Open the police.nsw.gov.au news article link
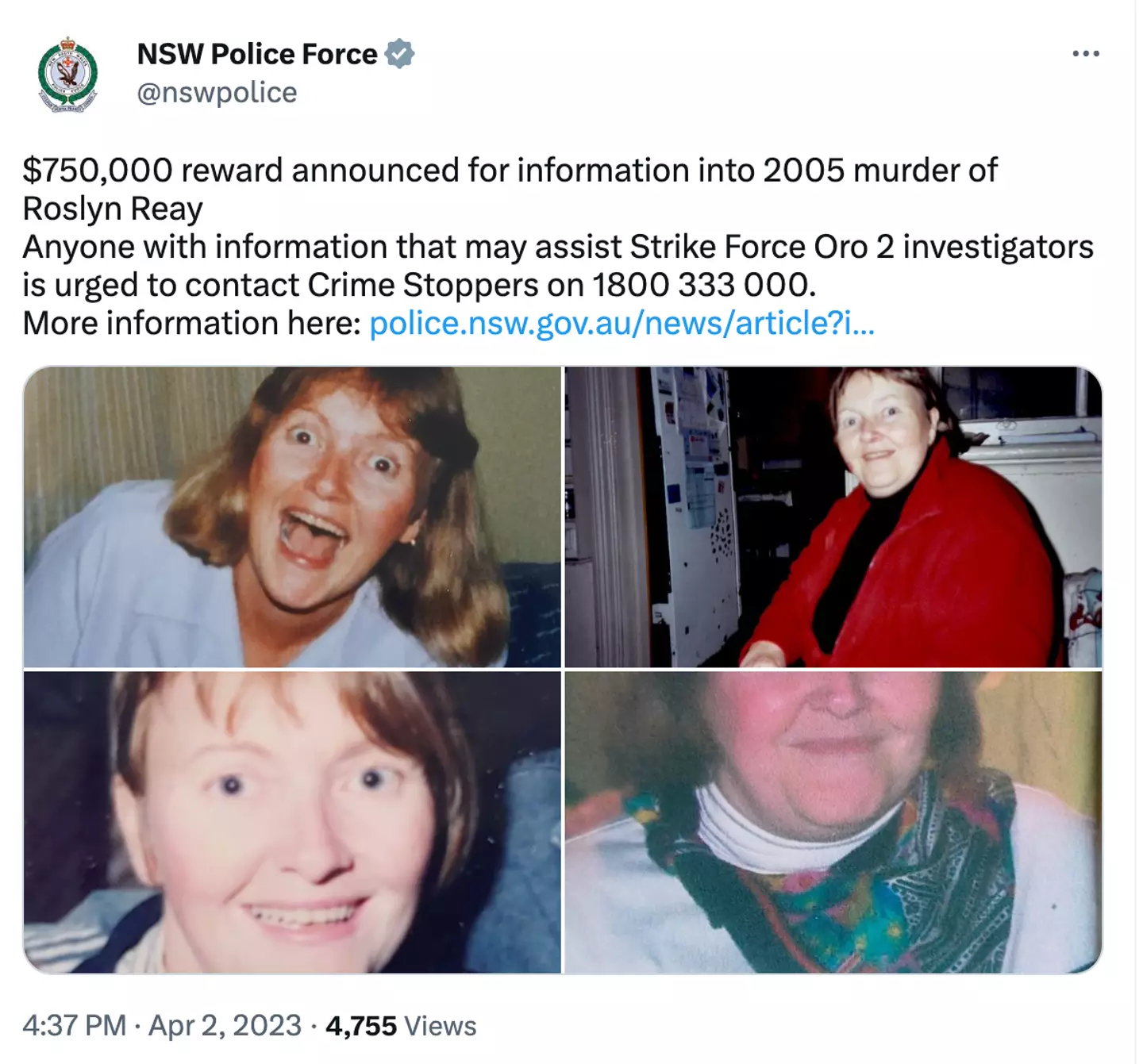This screenshot has width=1143, height=1064. [622, 324]
